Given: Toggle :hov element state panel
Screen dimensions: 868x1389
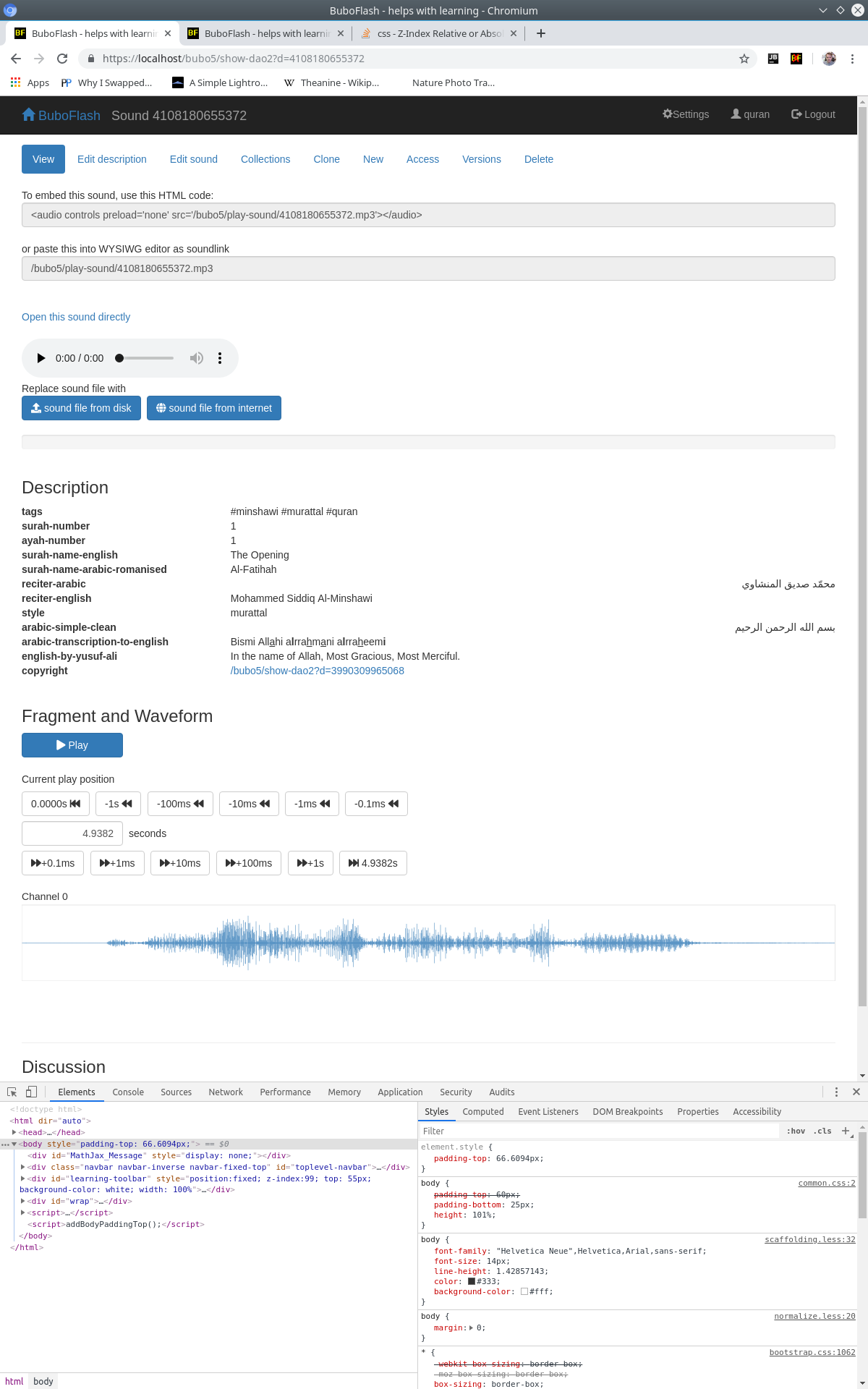Looking at the screenshot, I should pos(796,1131).
